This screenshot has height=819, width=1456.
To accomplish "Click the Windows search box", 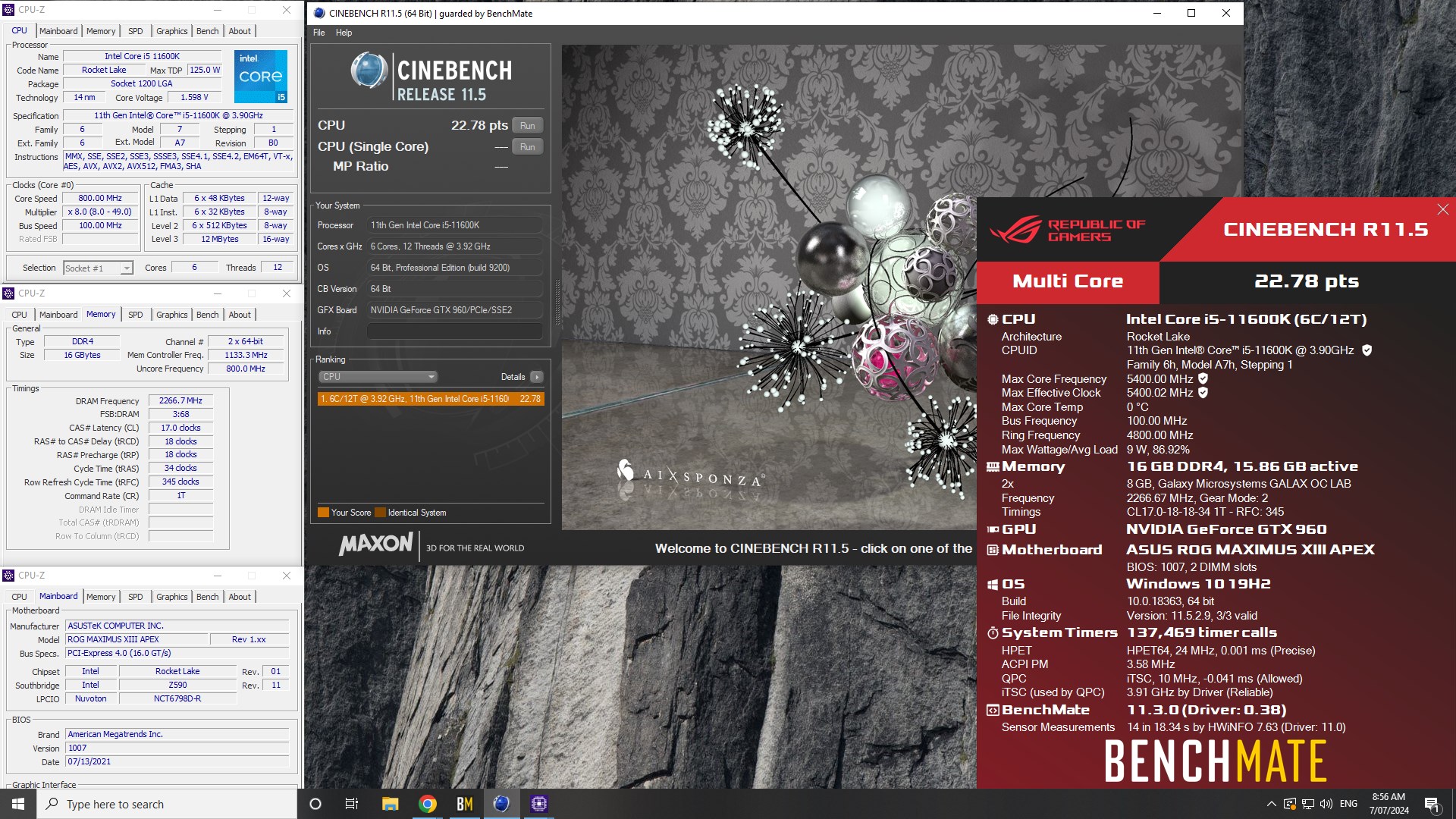I will (166, 804).
